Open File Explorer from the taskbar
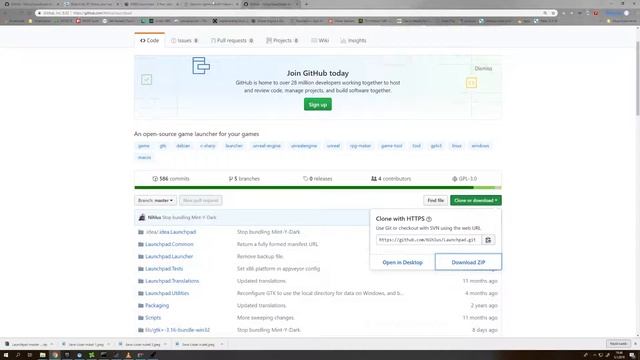640x360 pixels. tap(42, 355)
